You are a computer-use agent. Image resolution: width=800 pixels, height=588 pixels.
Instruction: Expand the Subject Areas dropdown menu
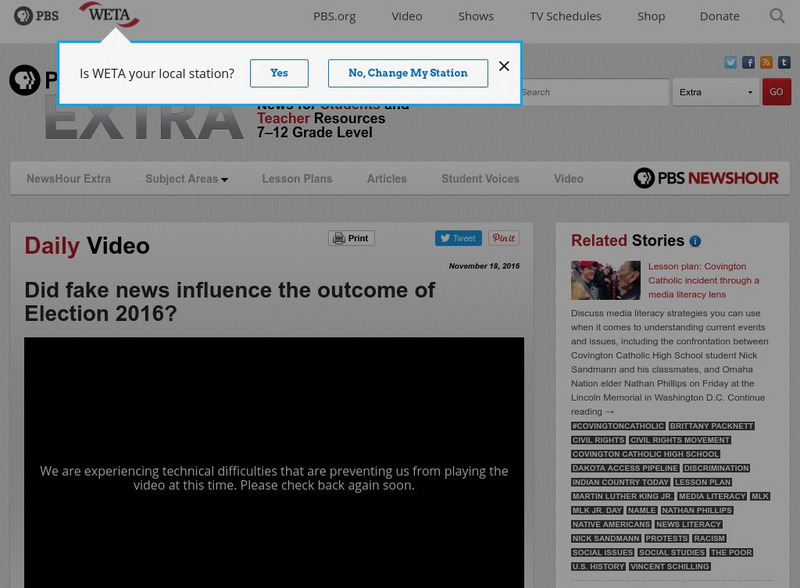[186, 179]
